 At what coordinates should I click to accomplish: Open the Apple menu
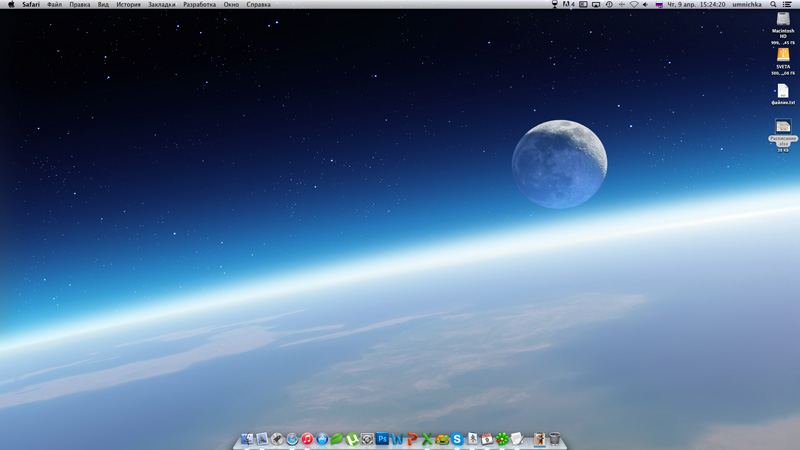point(11,5)
